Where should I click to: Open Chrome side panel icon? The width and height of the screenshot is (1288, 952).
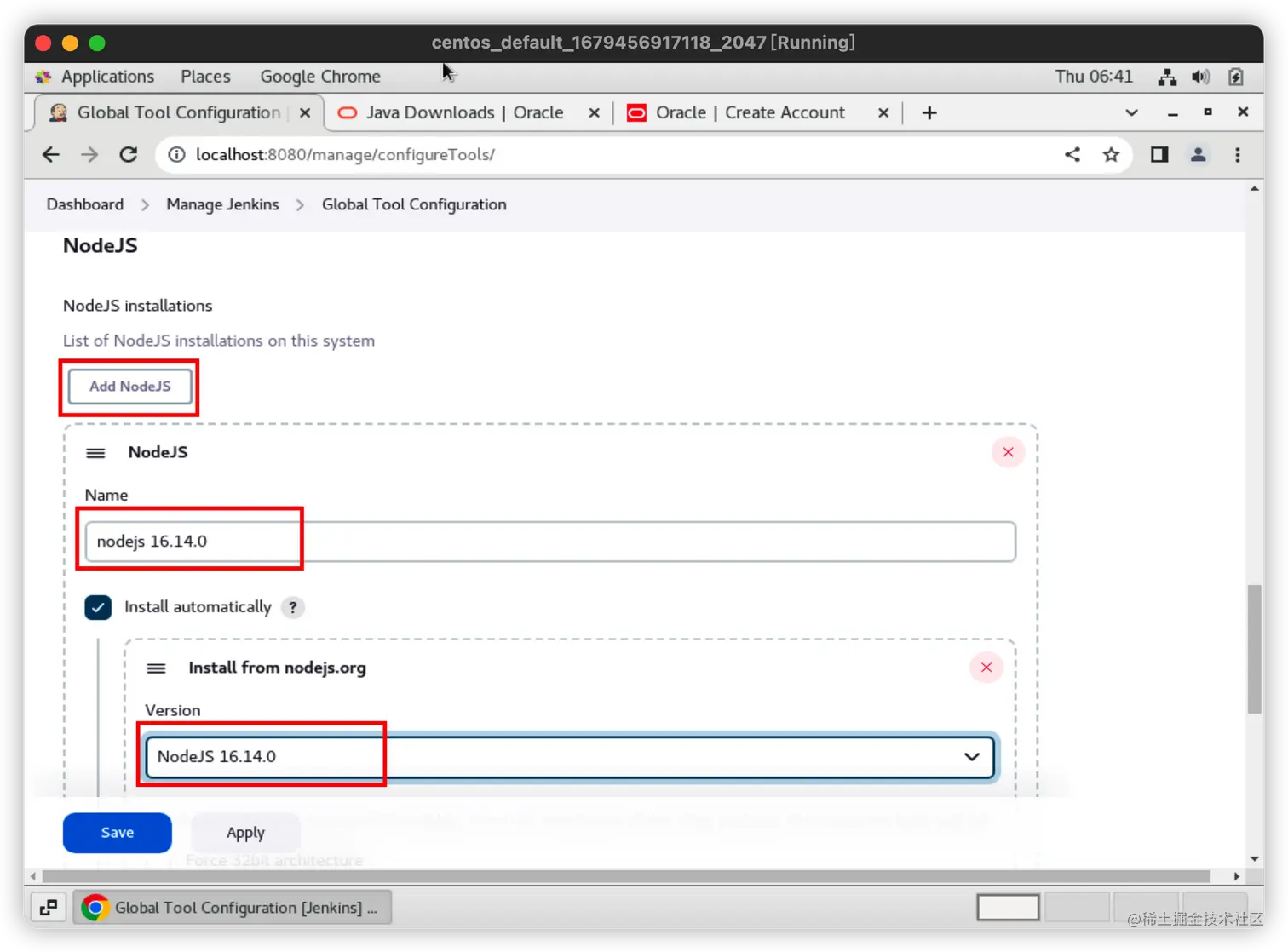[1159, 154]
